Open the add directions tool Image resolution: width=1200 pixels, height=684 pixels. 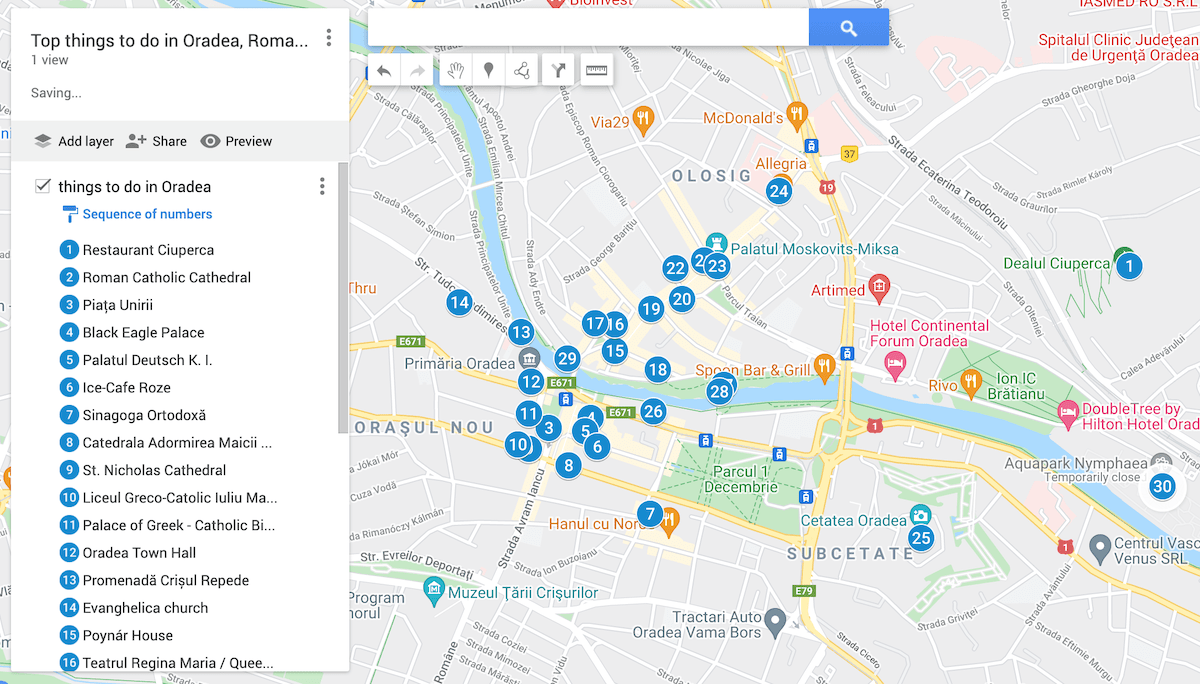[x=557, y=69]
